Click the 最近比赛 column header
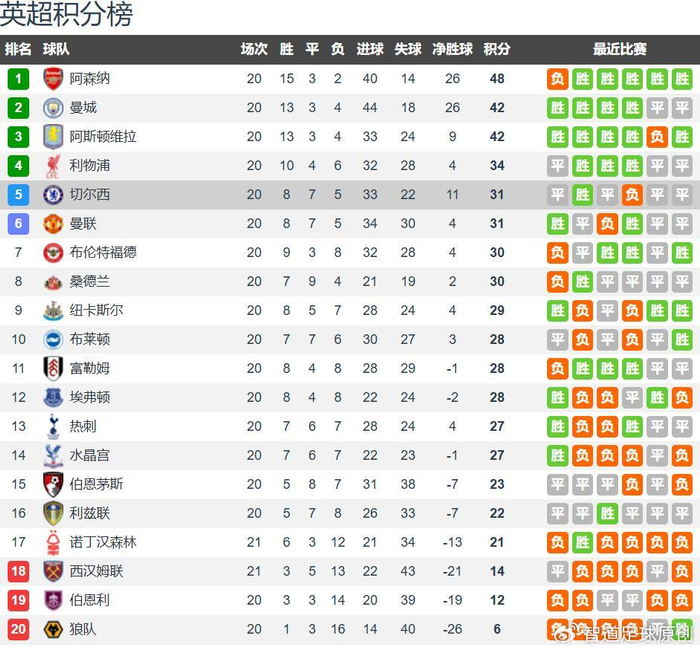The width and height of the screenshot is (700, 650). [x=619, y=49]
